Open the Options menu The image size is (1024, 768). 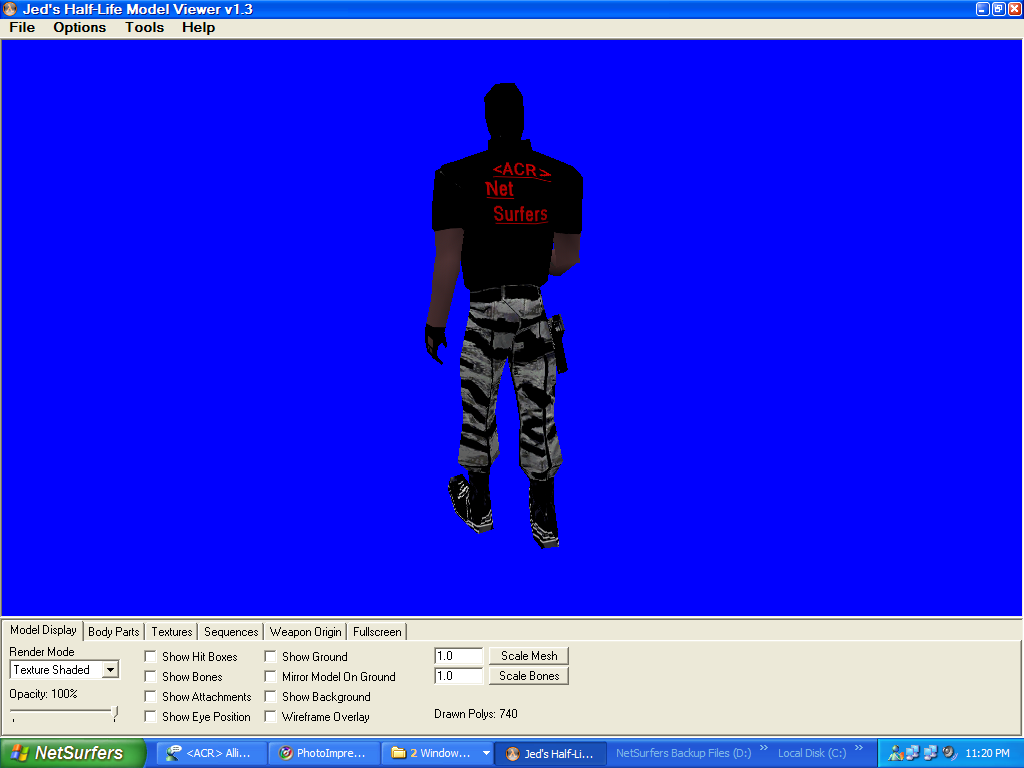click(x=80, y=27)
